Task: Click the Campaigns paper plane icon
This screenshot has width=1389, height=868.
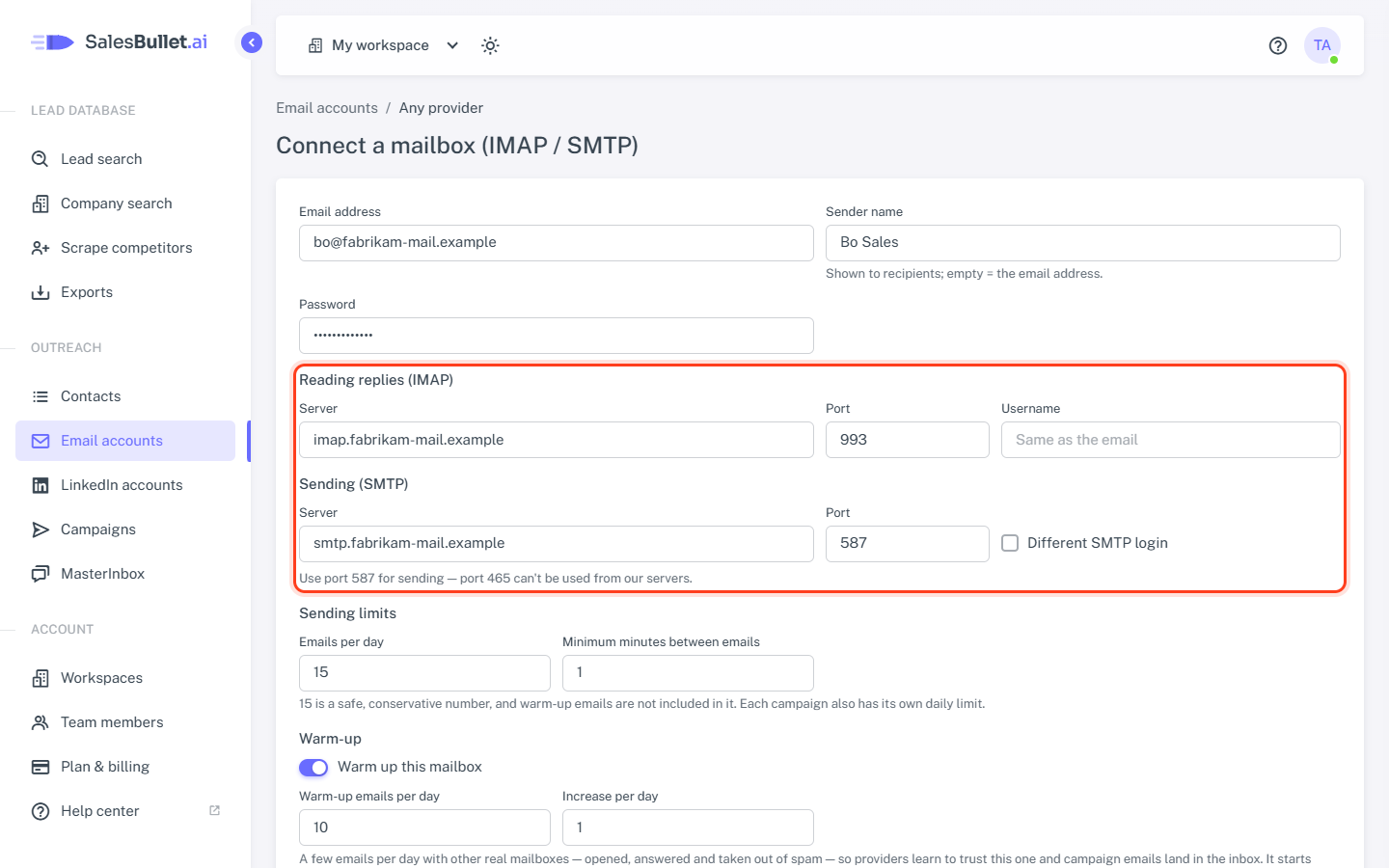Action: pyautogui.click(x=41, y=529)
